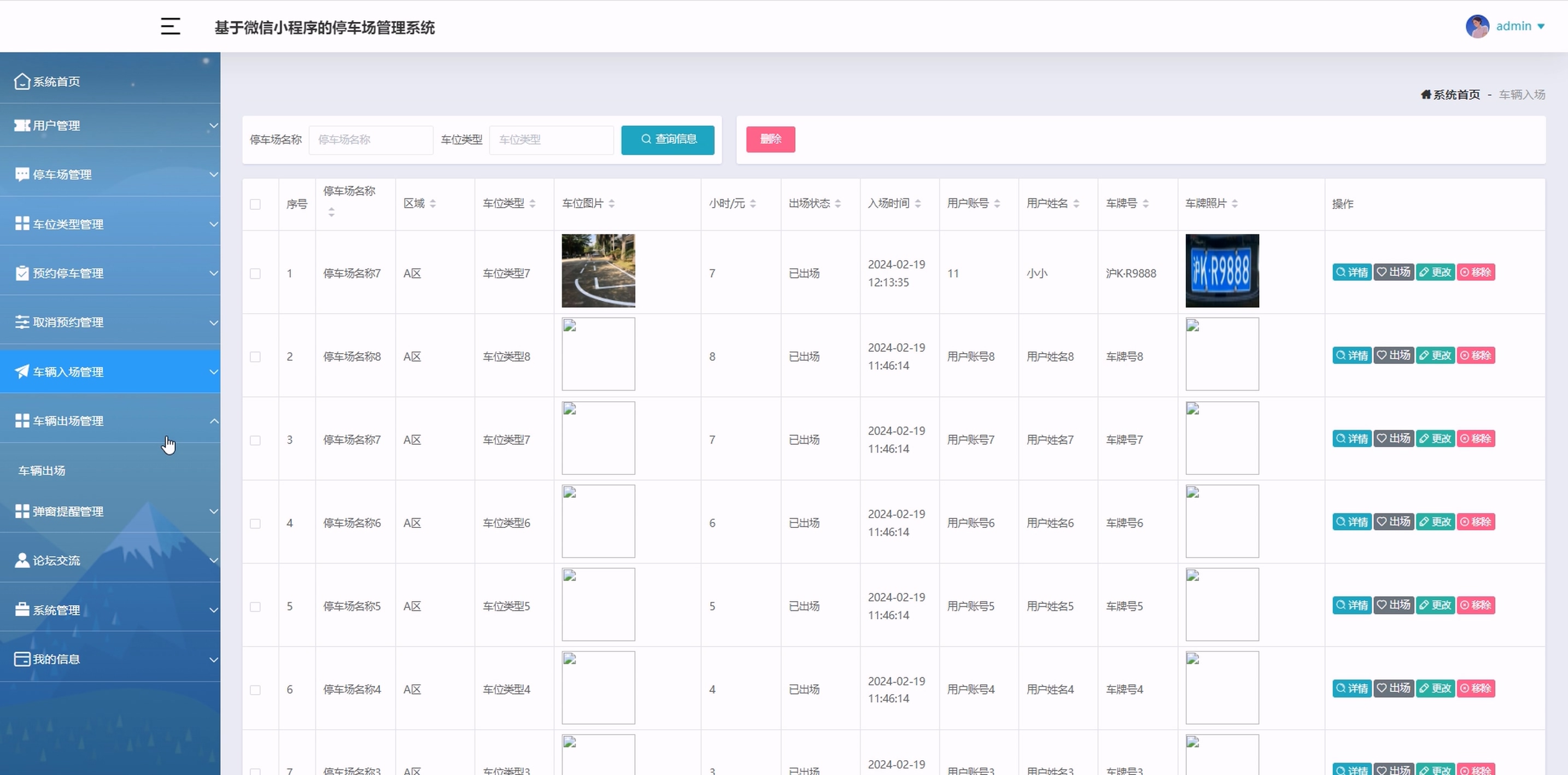Screen dimensions: 1568x775
Task: Click the person icon beside 论坛交流
Action: click(22, 560)
